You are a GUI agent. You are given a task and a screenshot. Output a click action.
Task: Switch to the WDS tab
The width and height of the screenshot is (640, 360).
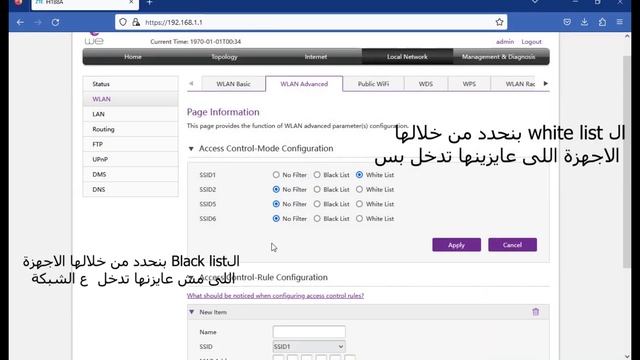pyautogui.click(x=426, y=84)
